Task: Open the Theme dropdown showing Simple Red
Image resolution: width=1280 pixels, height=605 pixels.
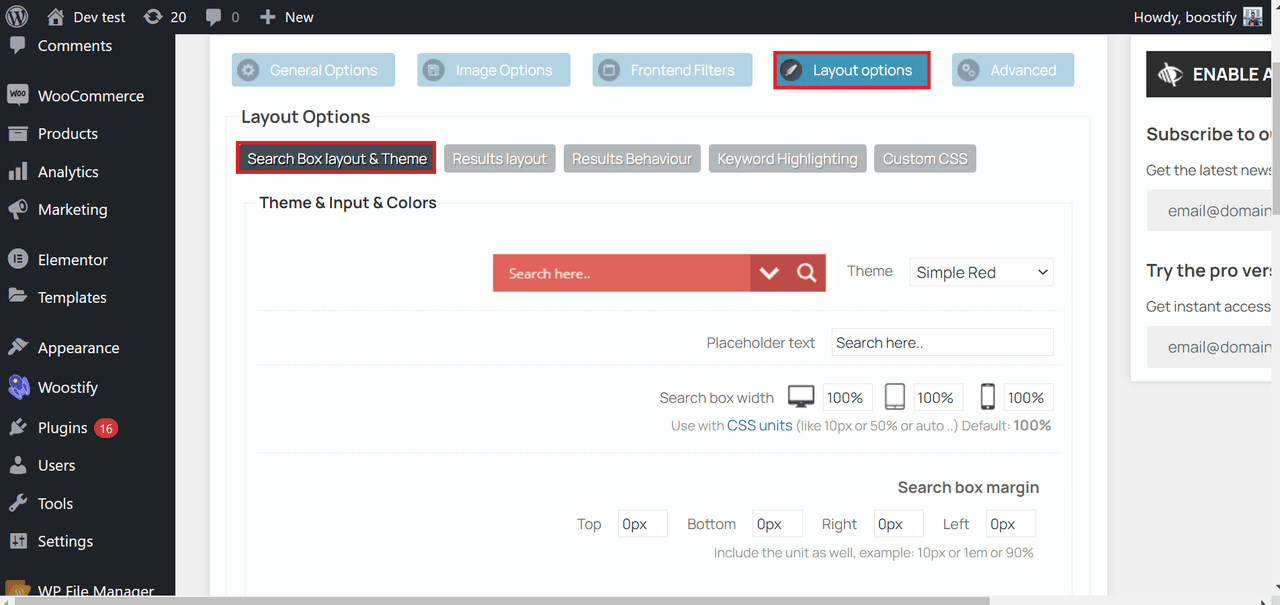Action: click(x=981, y=272)
